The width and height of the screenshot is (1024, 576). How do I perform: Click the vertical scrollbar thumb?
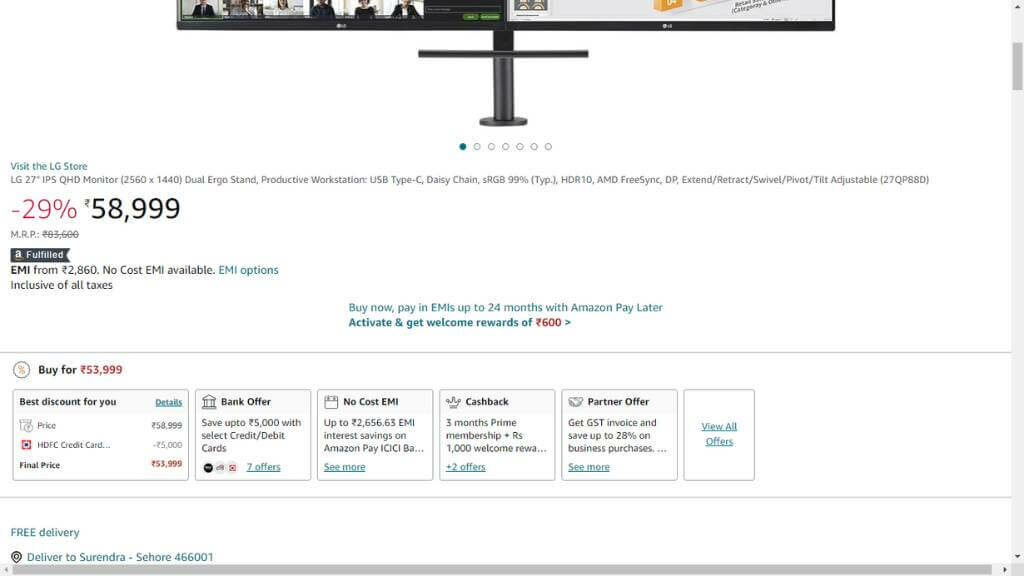(1017, 66)
